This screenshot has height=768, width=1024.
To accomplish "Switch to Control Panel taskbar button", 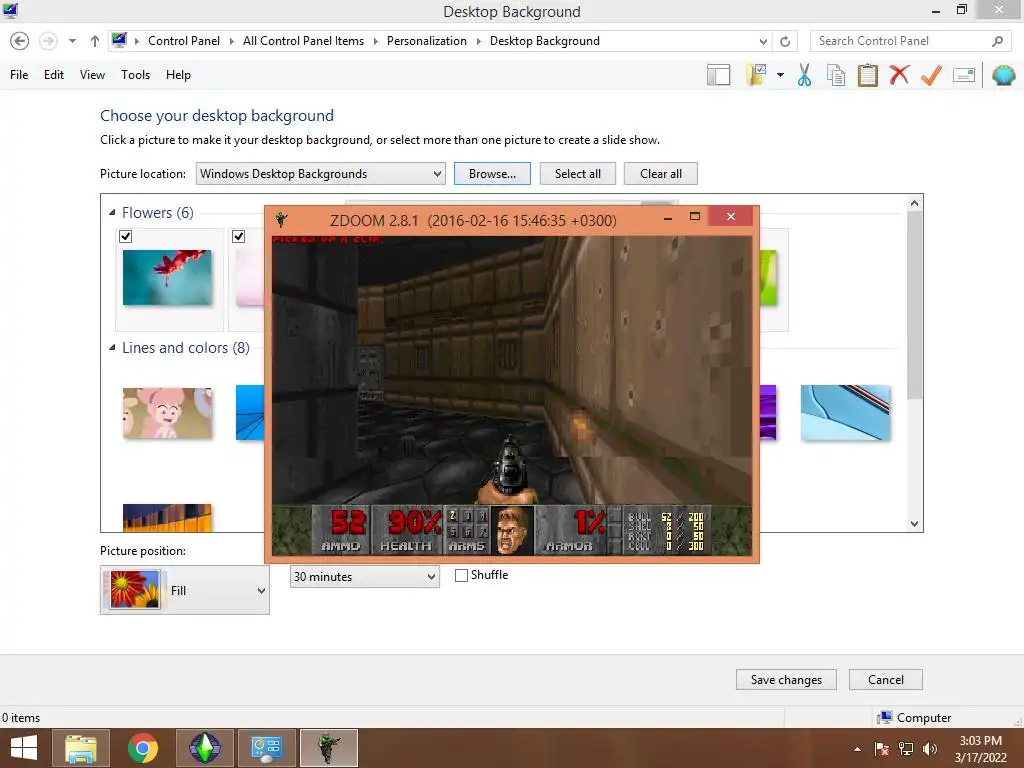I will point(266,748).
